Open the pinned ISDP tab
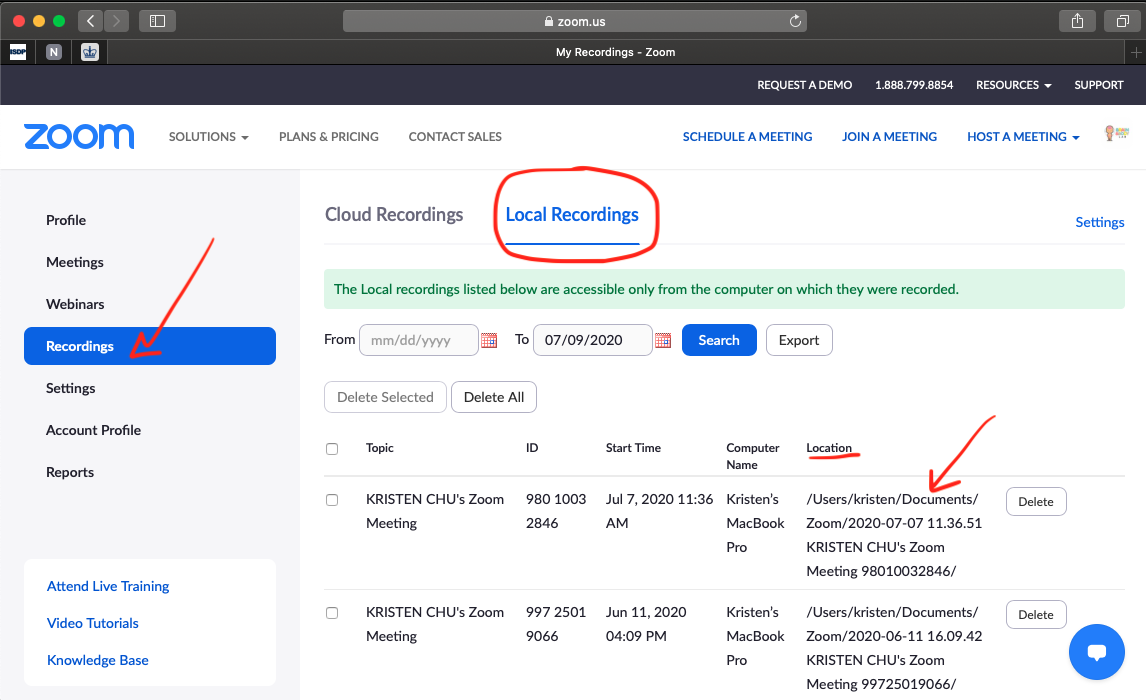 coord(18,52)
